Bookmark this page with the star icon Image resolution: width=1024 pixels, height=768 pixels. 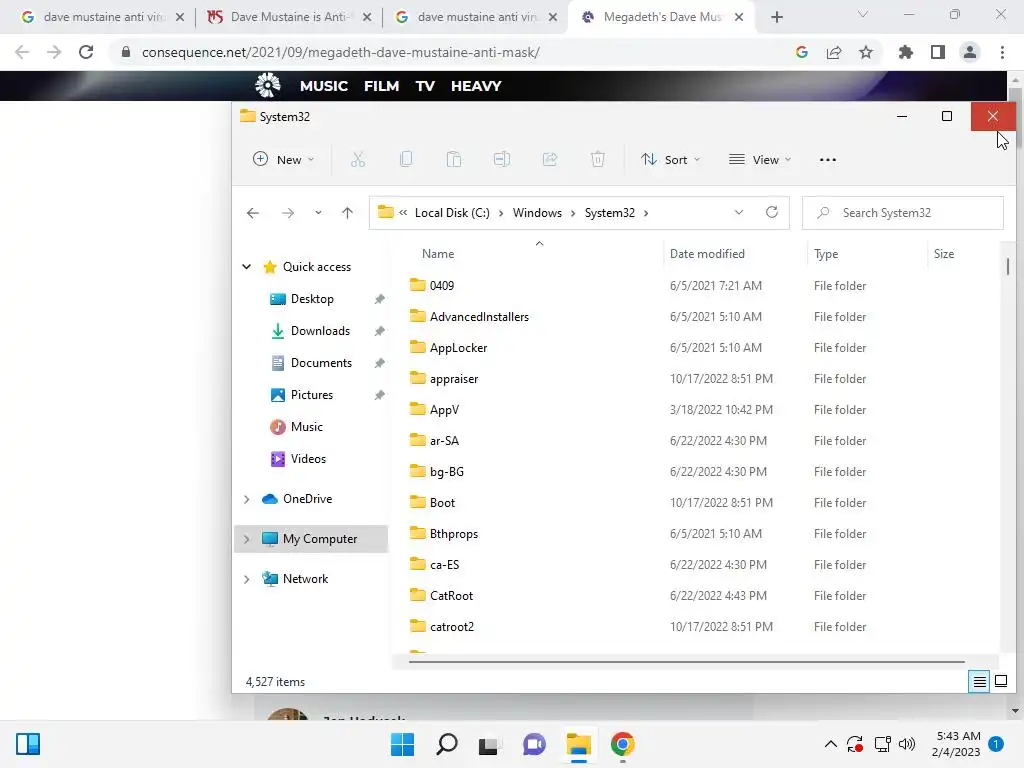tap(866, 52)
